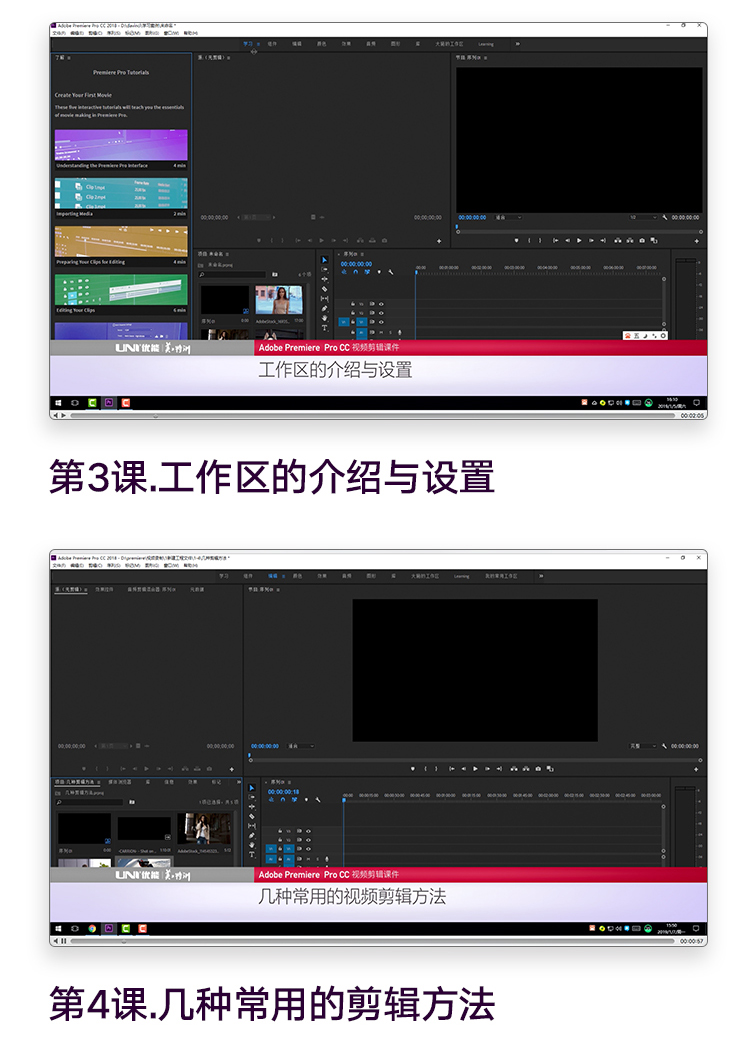Toggle Linked Selection in lesson 3 timeline
The image size is (750, 1054).
click(x=367, y=272)
